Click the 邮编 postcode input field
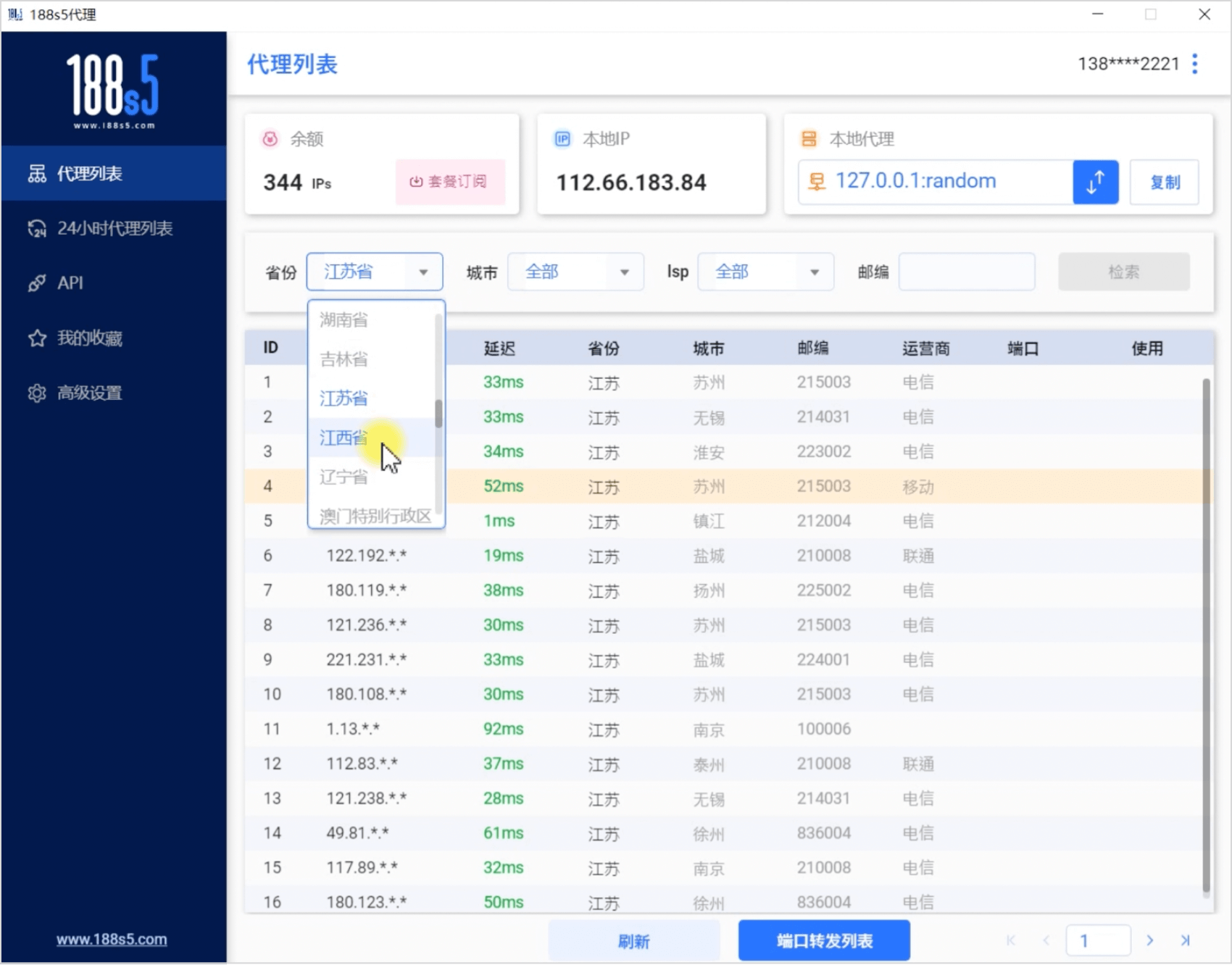This screenshot has width=1232, height=965. click(x=967, y=272)
